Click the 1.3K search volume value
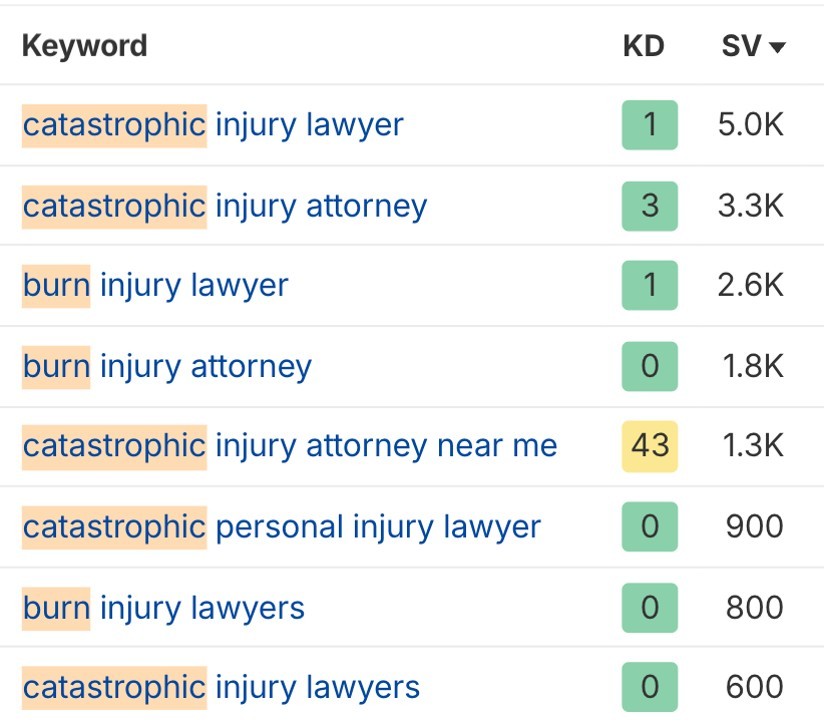The width and height of the screenshot is (824, 722). point(751,446)
